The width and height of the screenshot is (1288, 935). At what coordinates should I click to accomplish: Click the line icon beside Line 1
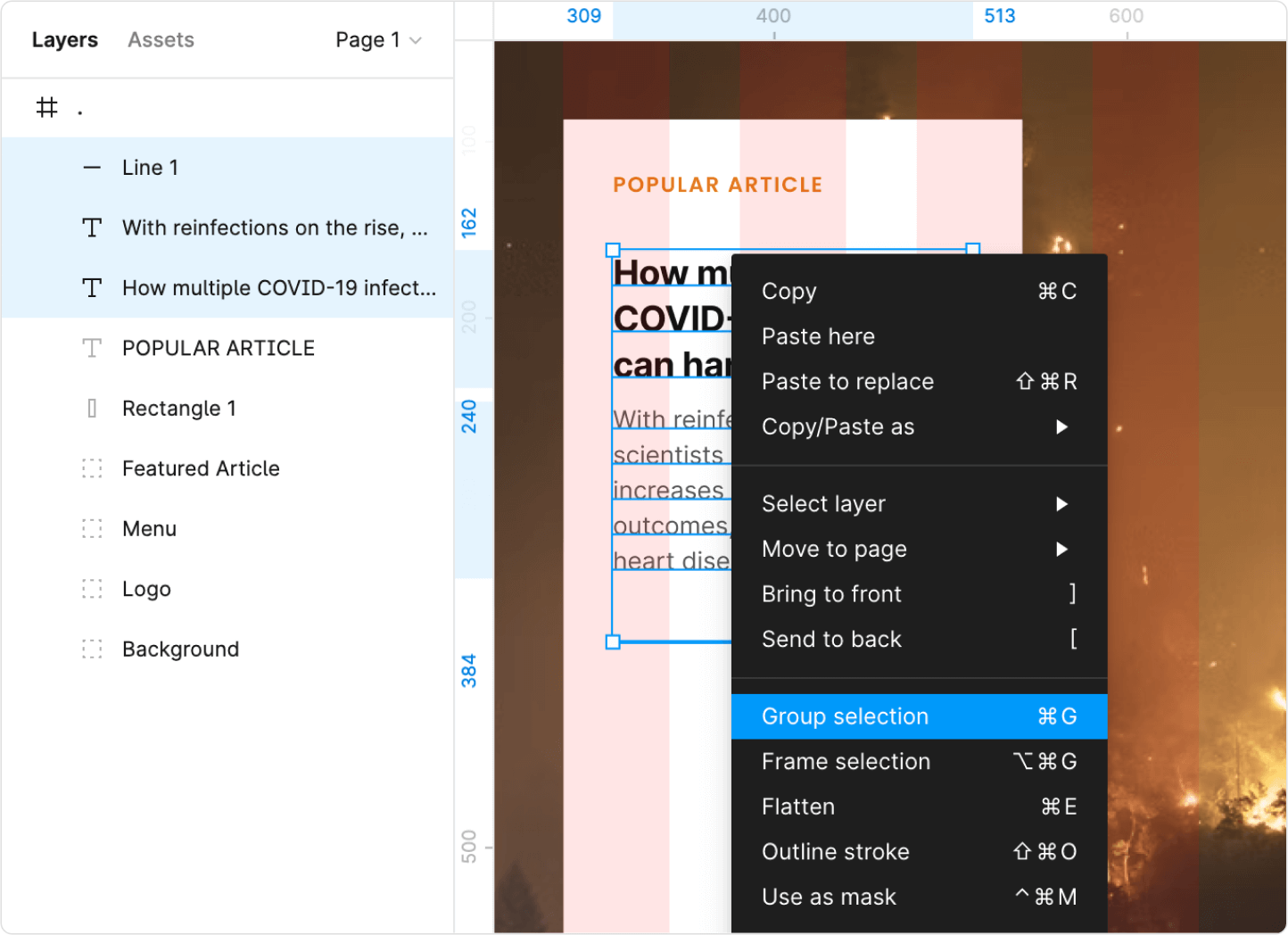[x=92, y=168]
